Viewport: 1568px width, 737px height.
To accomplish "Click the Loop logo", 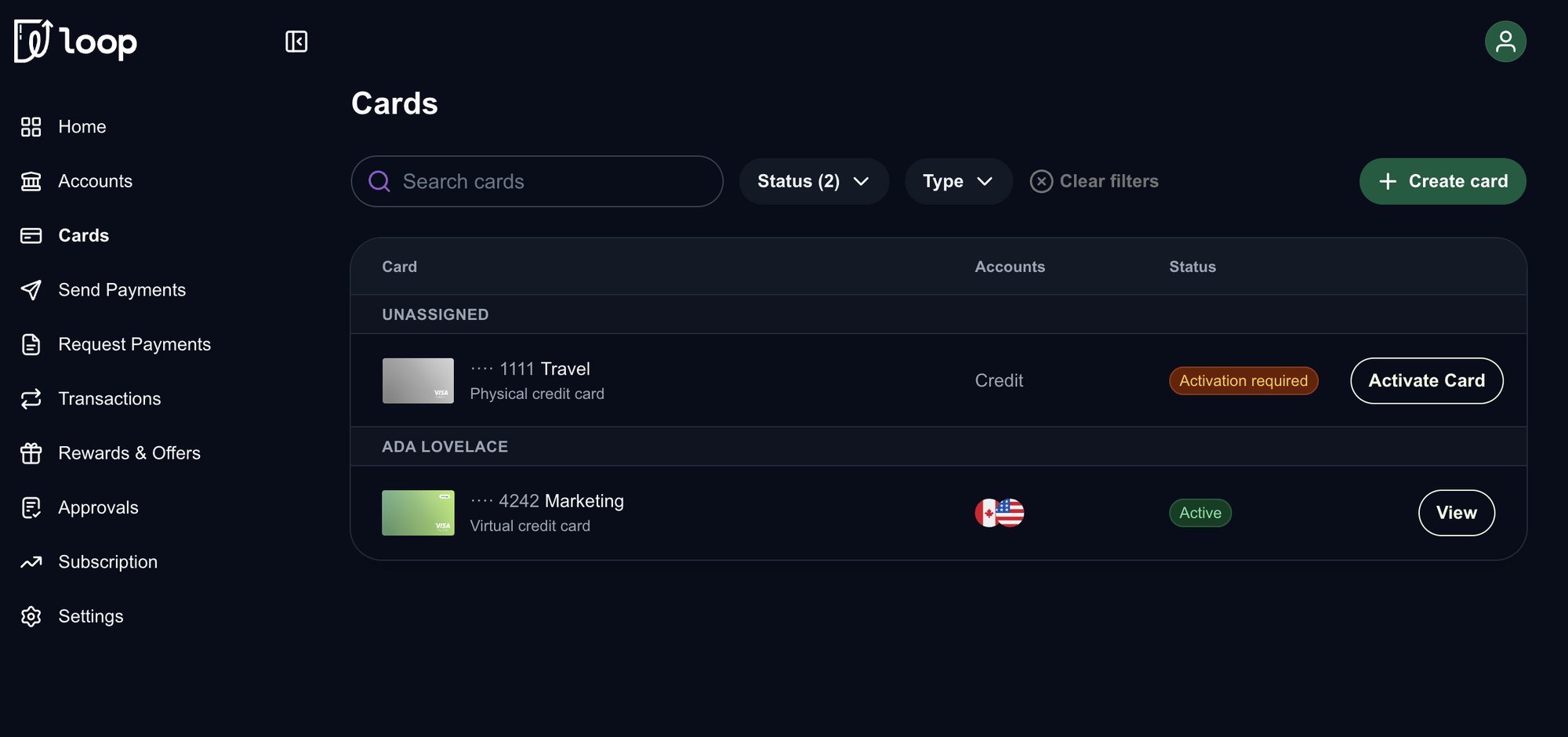I will [x=75, y=41].
